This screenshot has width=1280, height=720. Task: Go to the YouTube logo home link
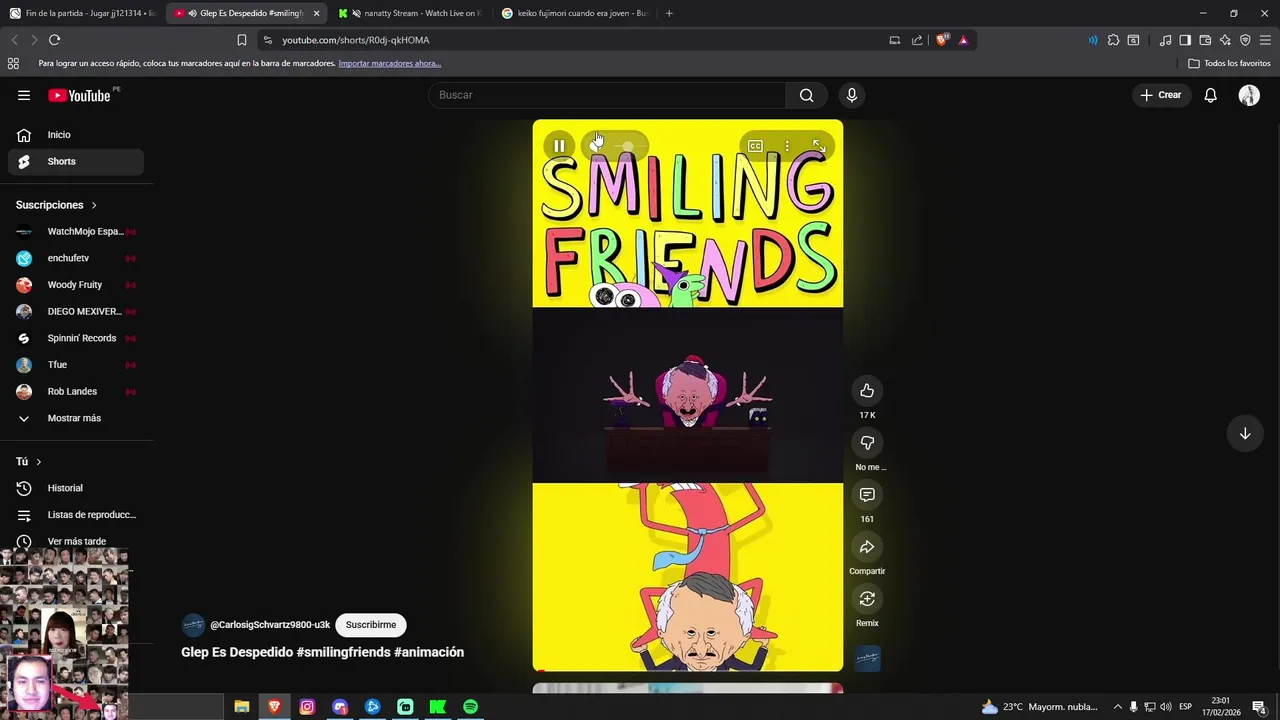pyautogui.click(x=79, y=95)
